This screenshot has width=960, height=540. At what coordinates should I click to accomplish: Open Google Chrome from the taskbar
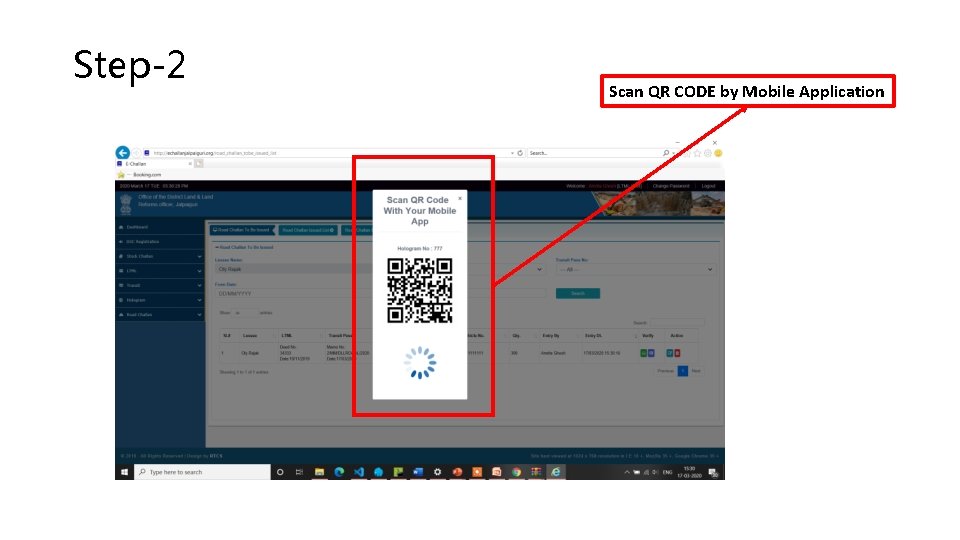pyautogui.click(x=516, y=472)
